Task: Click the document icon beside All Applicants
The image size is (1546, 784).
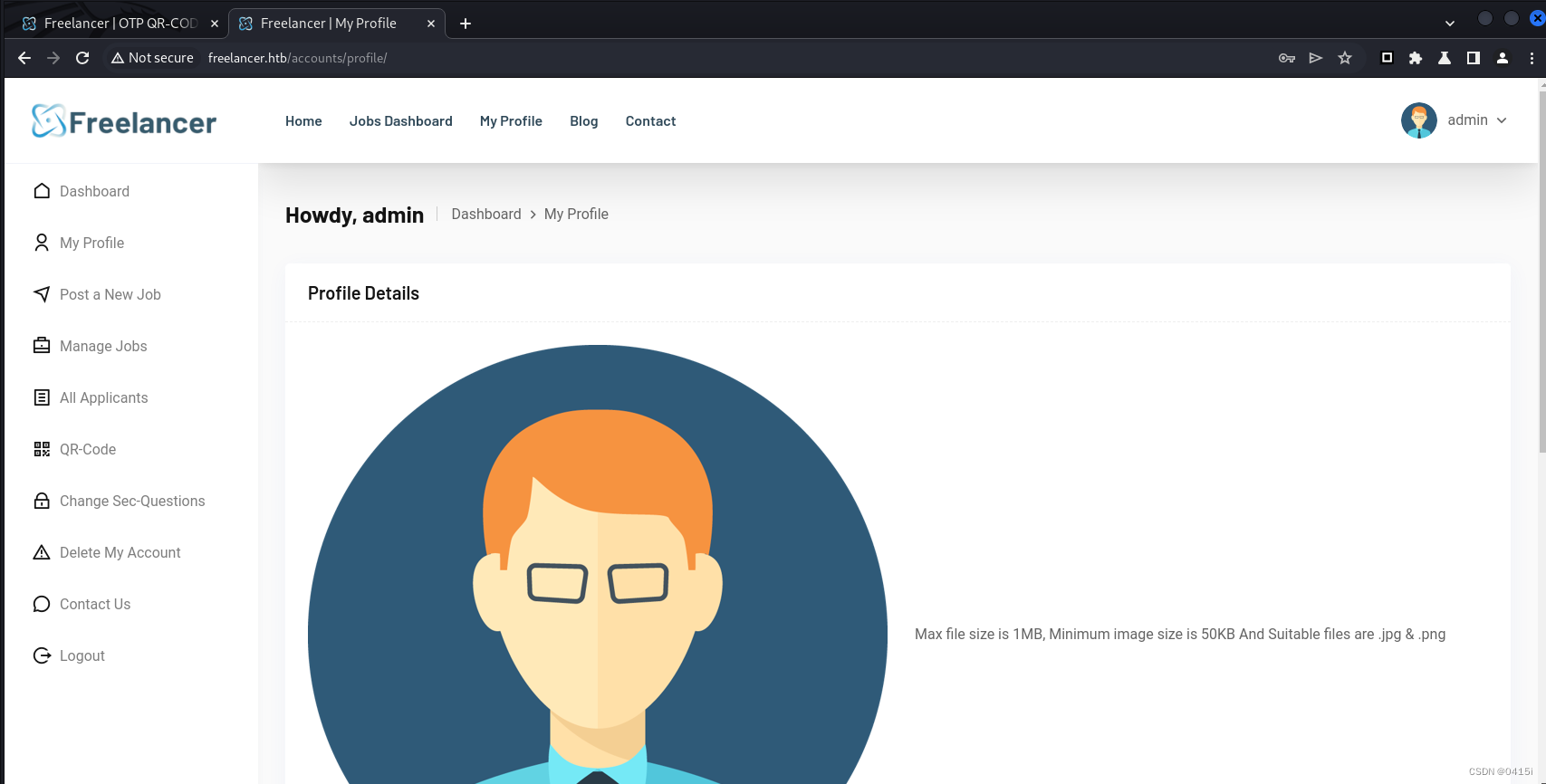Action: pos(42,397)
